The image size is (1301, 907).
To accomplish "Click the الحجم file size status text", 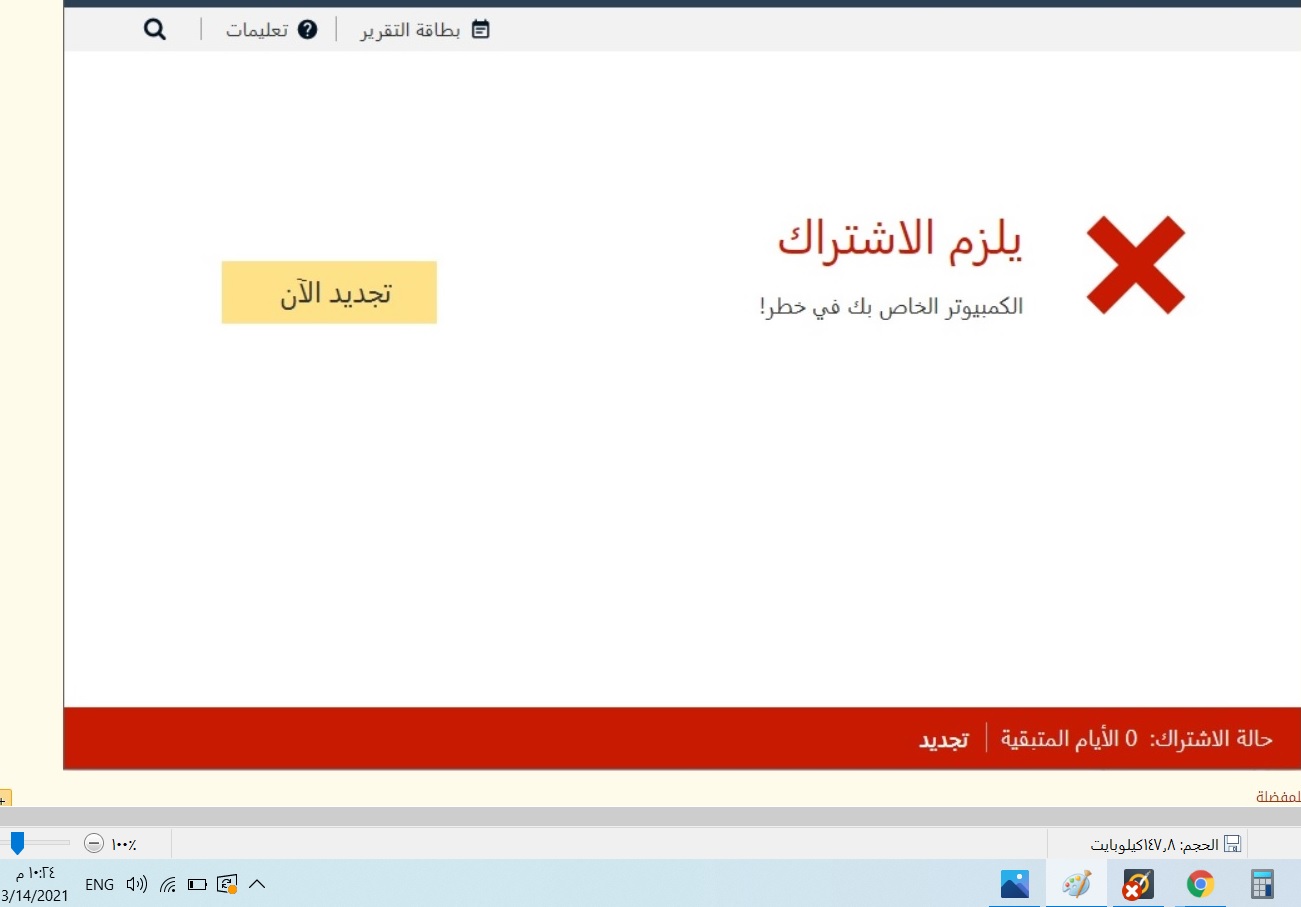I will pyautogui.click(x=1155, y=844).
